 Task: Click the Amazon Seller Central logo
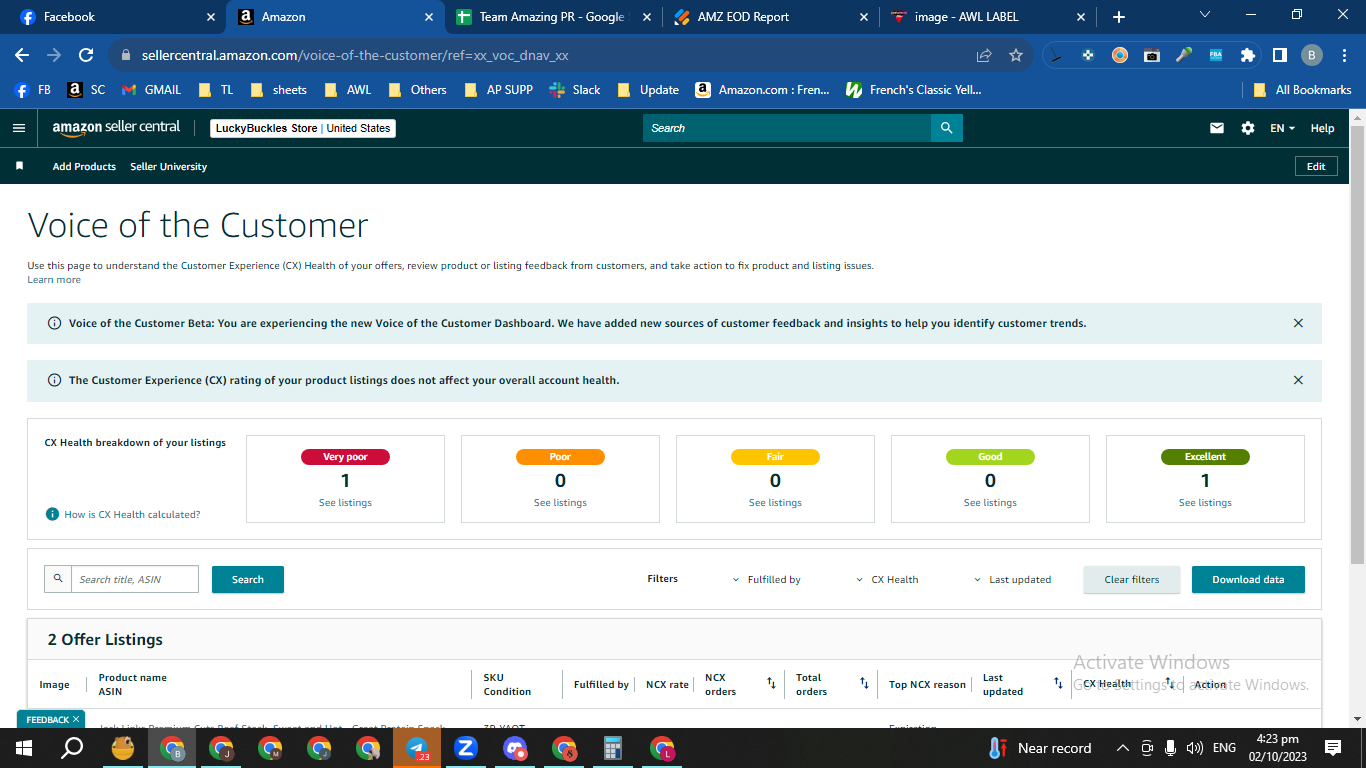click(x=116, y=128)
